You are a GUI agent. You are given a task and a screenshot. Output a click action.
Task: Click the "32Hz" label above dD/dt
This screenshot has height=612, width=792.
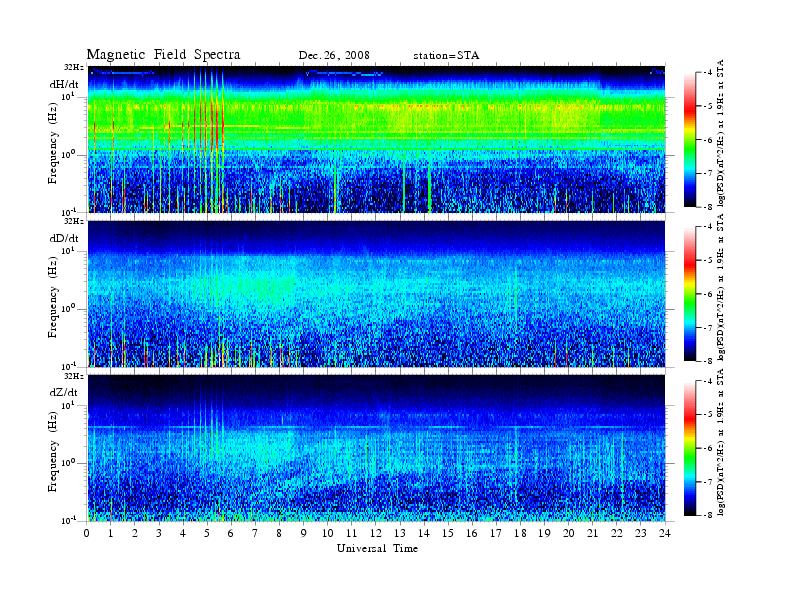point(74,221)
